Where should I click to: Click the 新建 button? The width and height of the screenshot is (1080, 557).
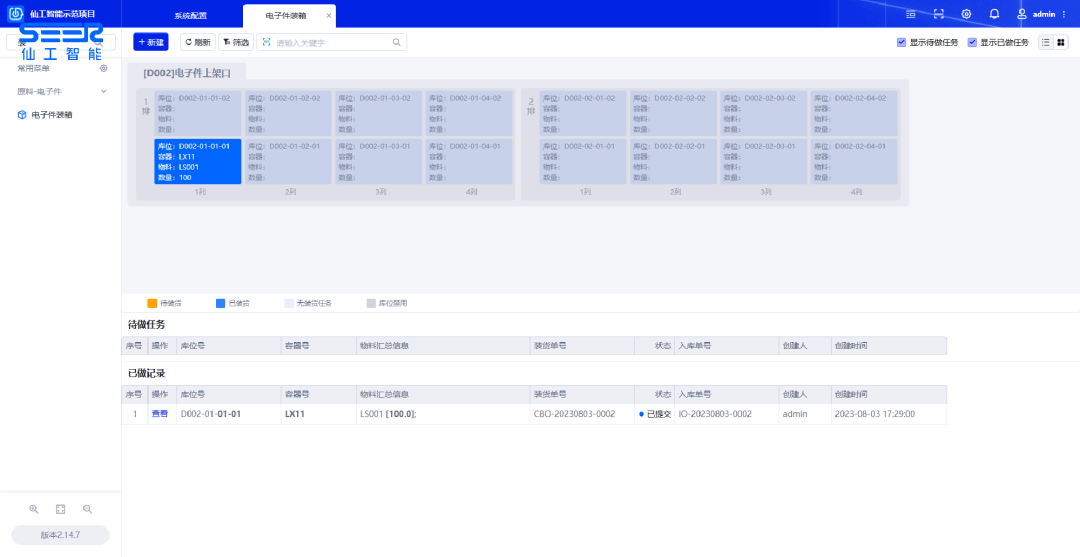151,42
